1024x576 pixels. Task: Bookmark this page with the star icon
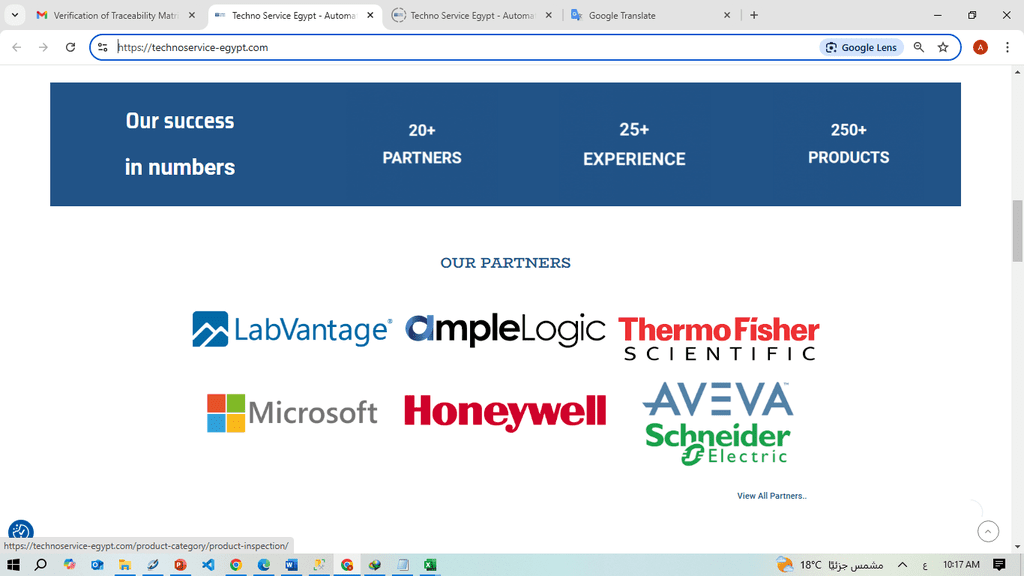click(943, 47)
